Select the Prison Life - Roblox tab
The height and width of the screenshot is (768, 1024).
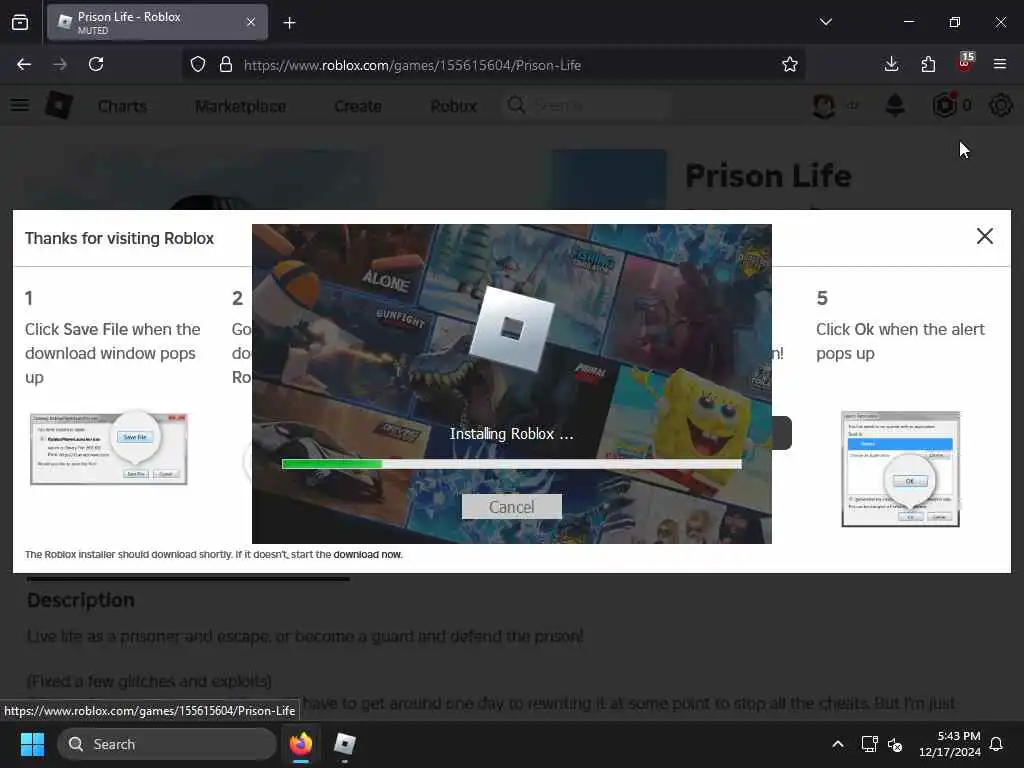click(157, 22)
